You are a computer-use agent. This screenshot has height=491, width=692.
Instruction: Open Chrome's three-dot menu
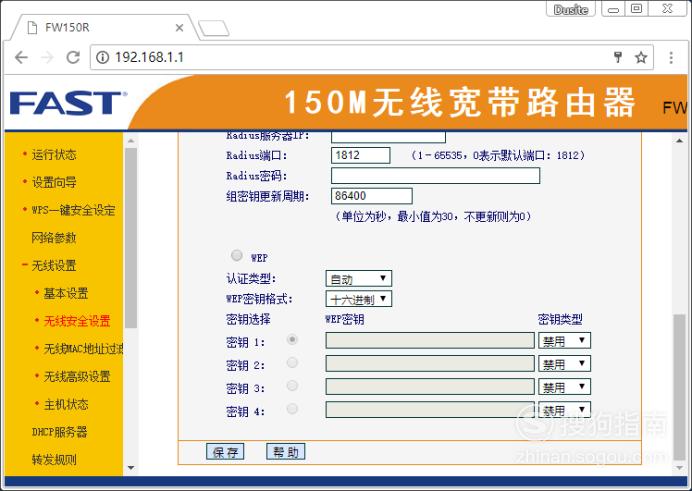(671, 57)
